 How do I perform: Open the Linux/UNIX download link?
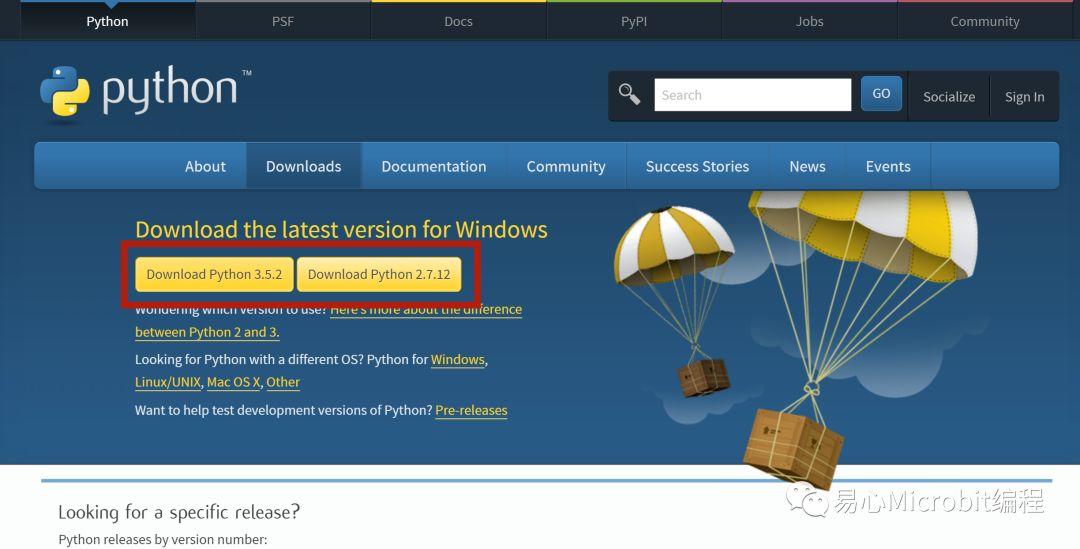(x=168, y=382)
